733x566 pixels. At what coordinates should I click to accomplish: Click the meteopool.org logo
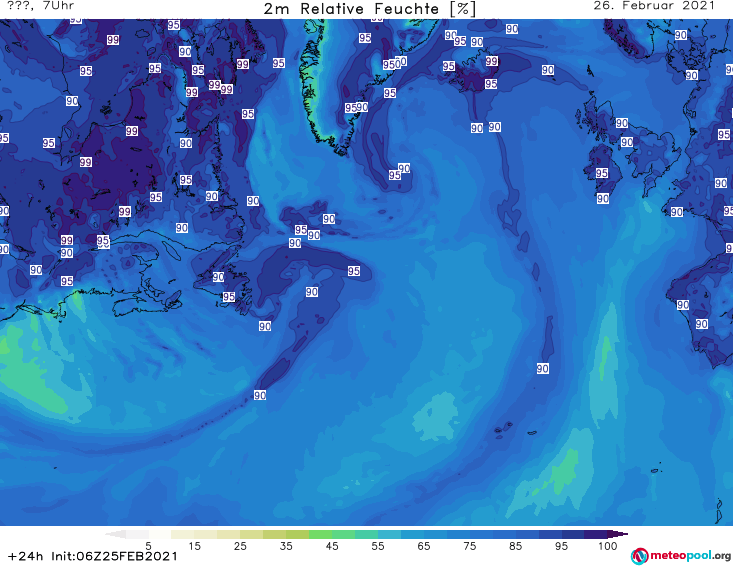(x=681, y=556)
